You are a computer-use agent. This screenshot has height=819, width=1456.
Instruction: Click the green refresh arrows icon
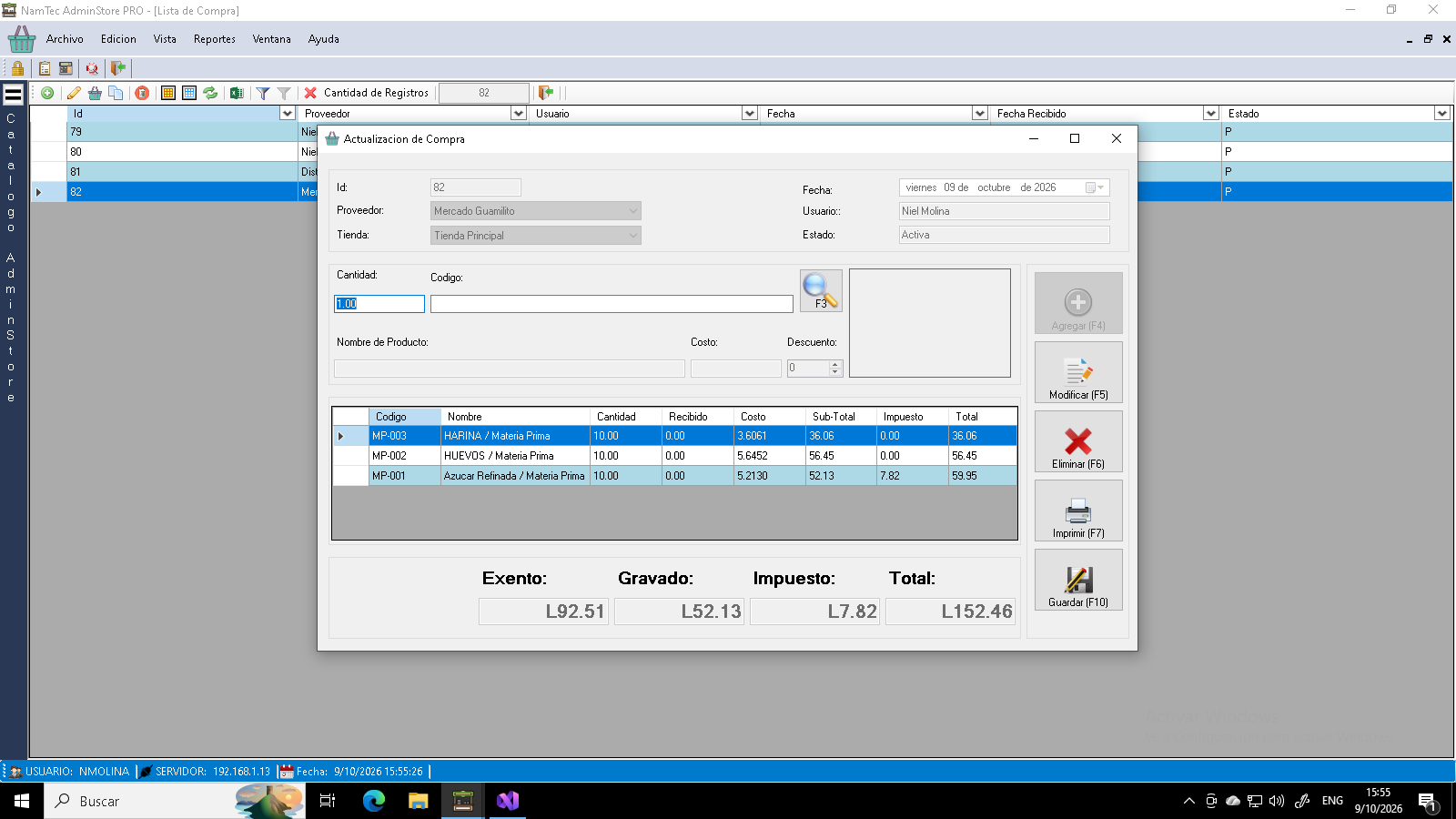pos(210,93)
